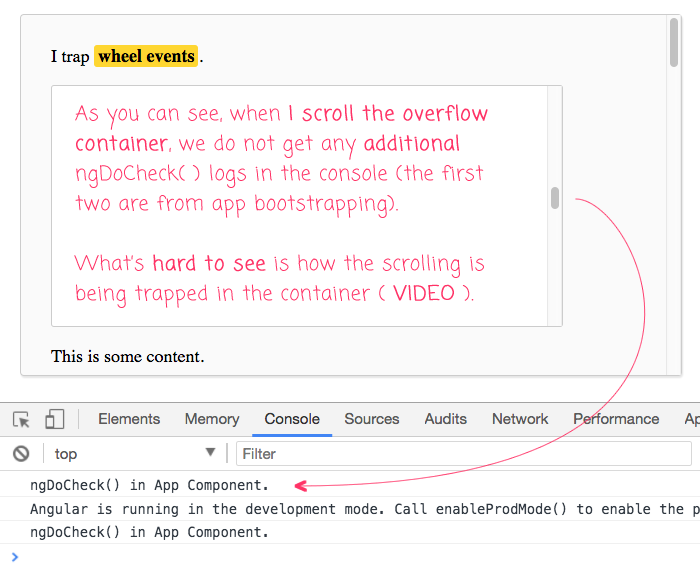Image resolution: width=700 pixels, height=570 pixels.
Task: Switch to the Elements tab
Action: tap(129, 419)
